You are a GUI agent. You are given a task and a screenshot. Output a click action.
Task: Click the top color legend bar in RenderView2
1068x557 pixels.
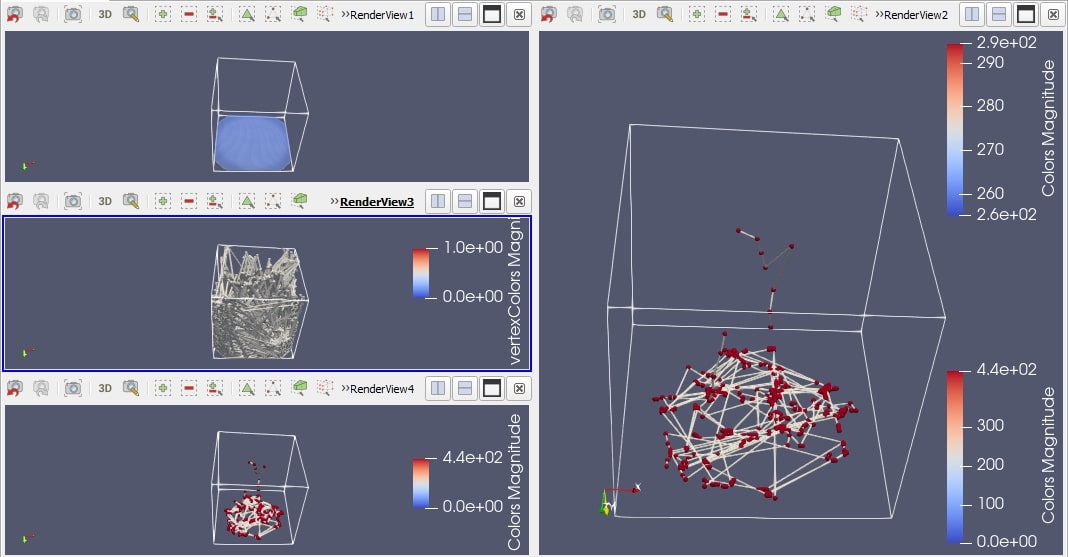click(956, 130)
